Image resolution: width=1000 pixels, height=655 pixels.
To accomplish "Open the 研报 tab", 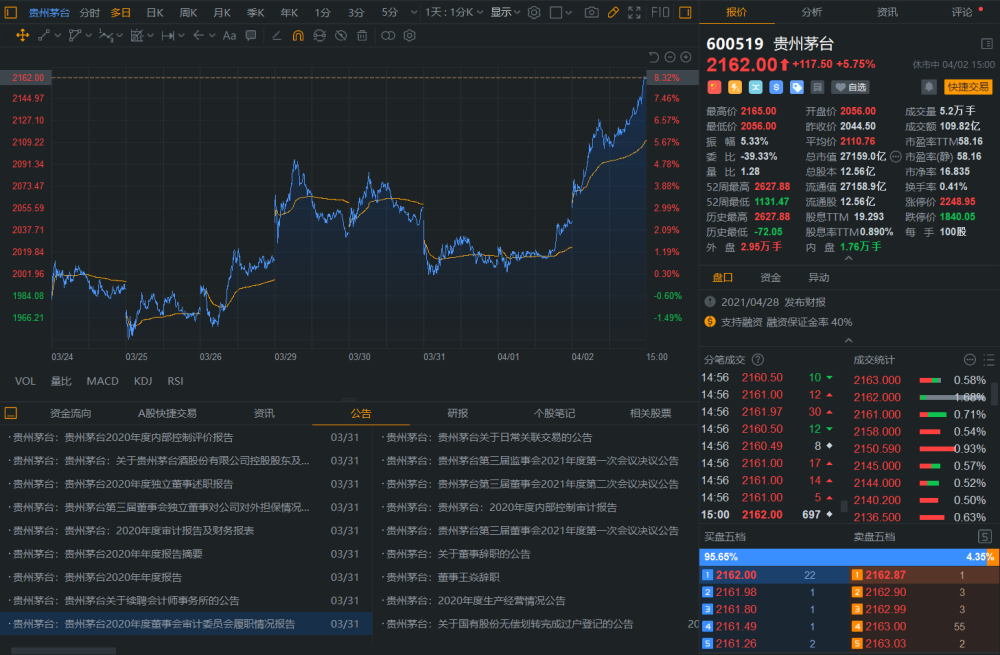I will [x=457, y=413].
